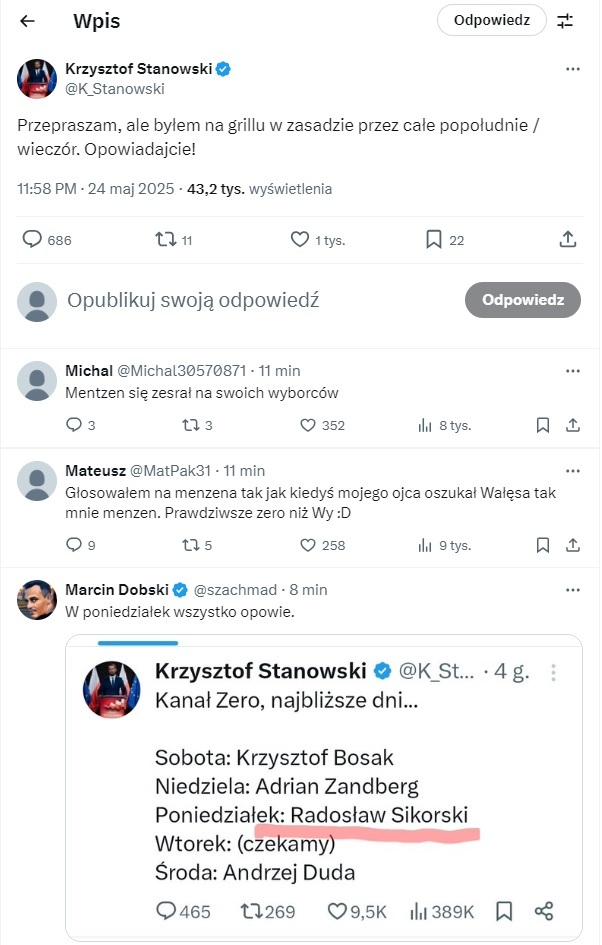Go back using the arrow icon

pyautogui.click(x=27, y=21)
